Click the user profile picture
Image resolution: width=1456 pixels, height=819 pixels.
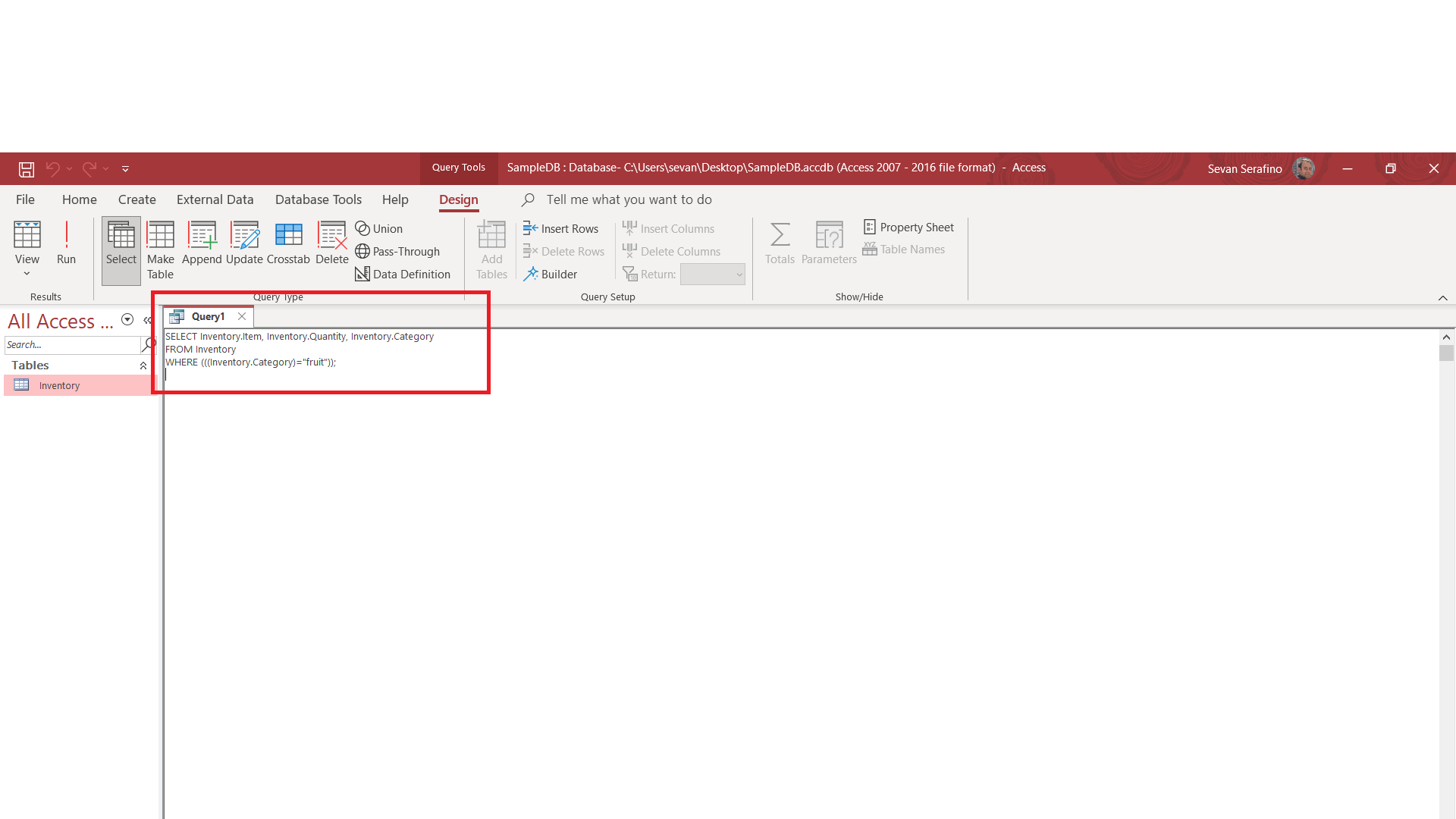point(1304,168)
